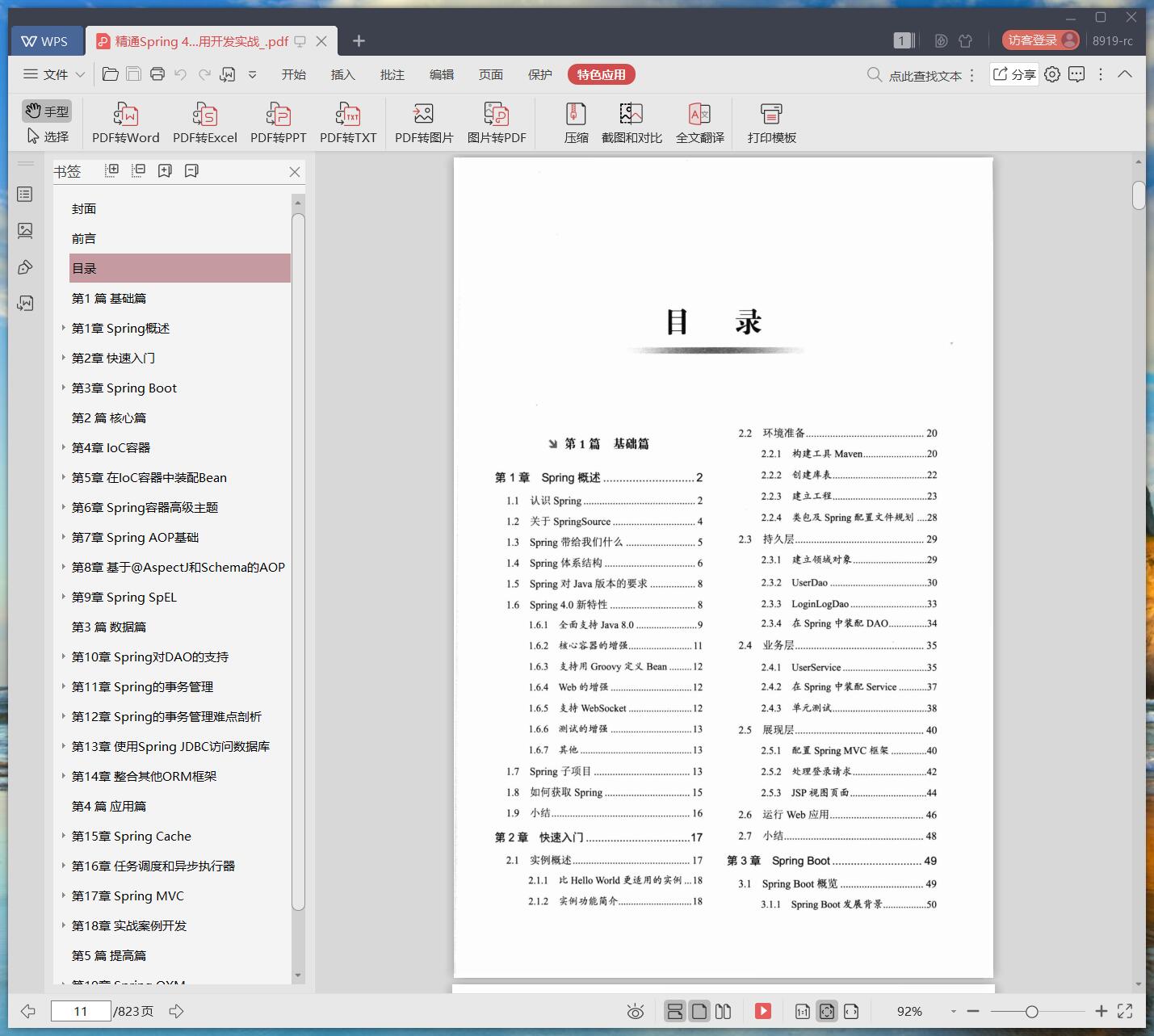Viewport: 1154px width, 1036px height.
Task: Open the 开始 tab
Action: 293,74
